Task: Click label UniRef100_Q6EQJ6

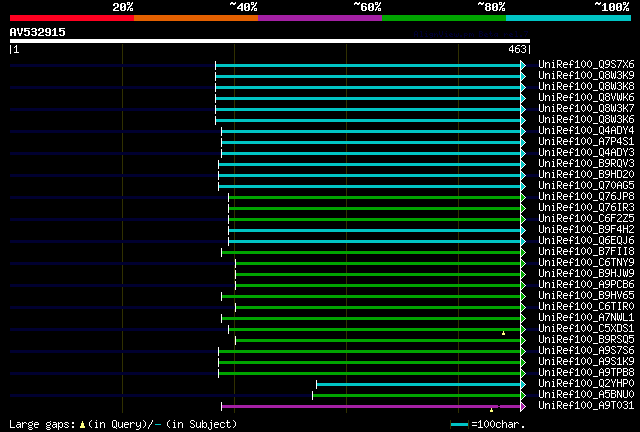Action: 586,241
